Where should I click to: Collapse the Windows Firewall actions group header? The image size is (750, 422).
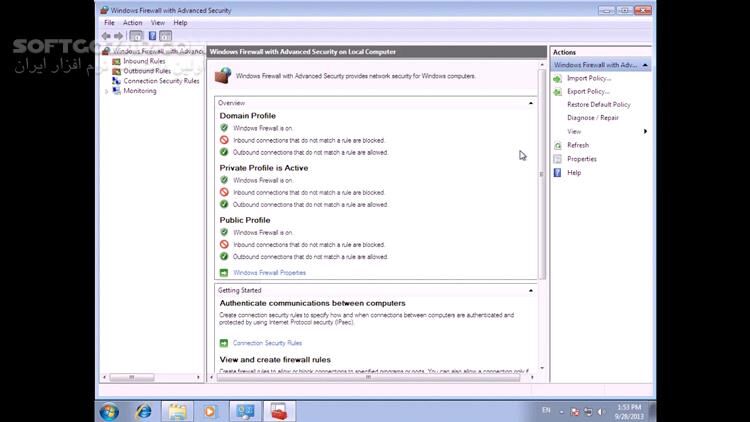pos(645,65)
